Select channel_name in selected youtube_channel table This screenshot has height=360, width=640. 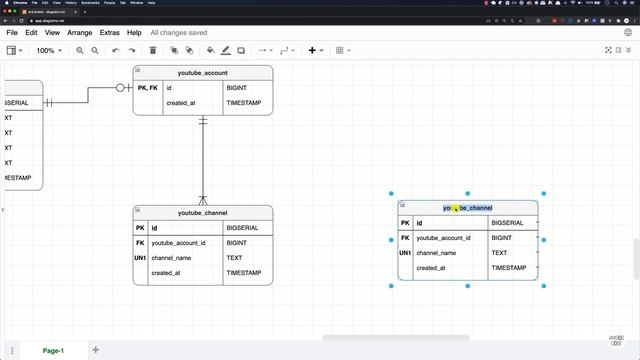451,253
